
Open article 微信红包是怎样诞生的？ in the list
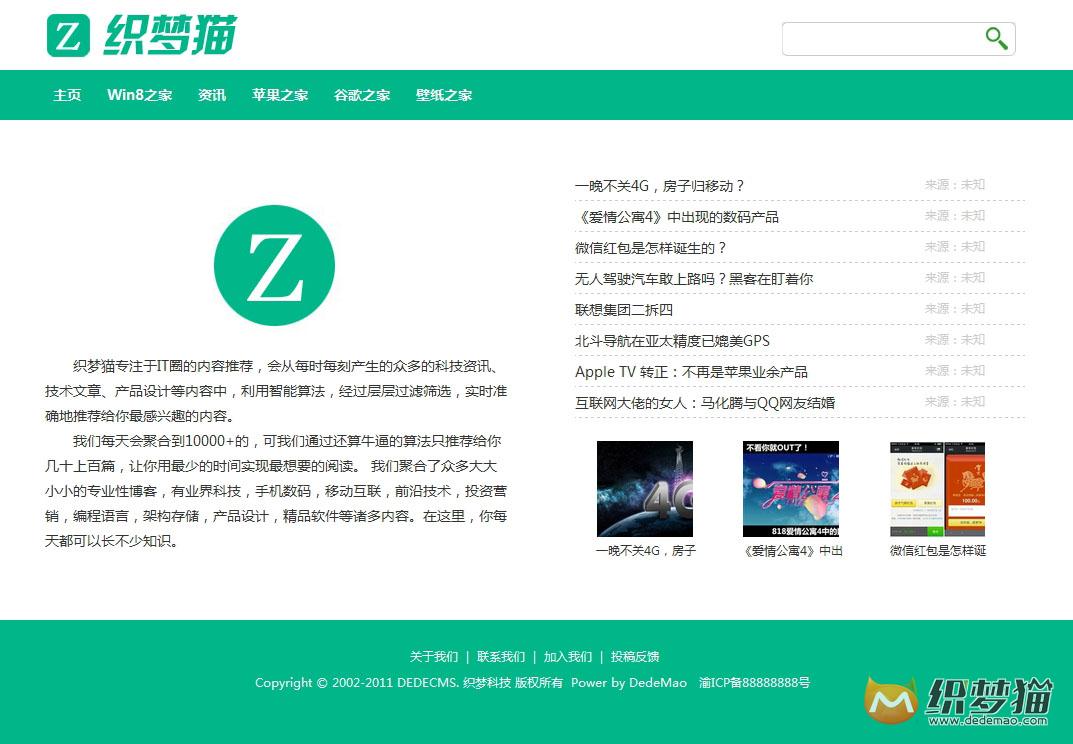coord(650,248)
